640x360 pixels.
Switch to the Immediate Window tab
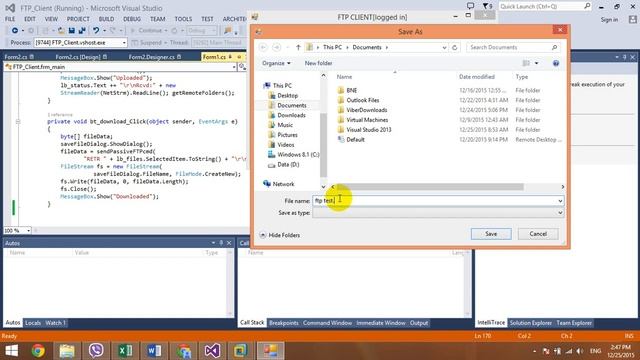point(381,323)
